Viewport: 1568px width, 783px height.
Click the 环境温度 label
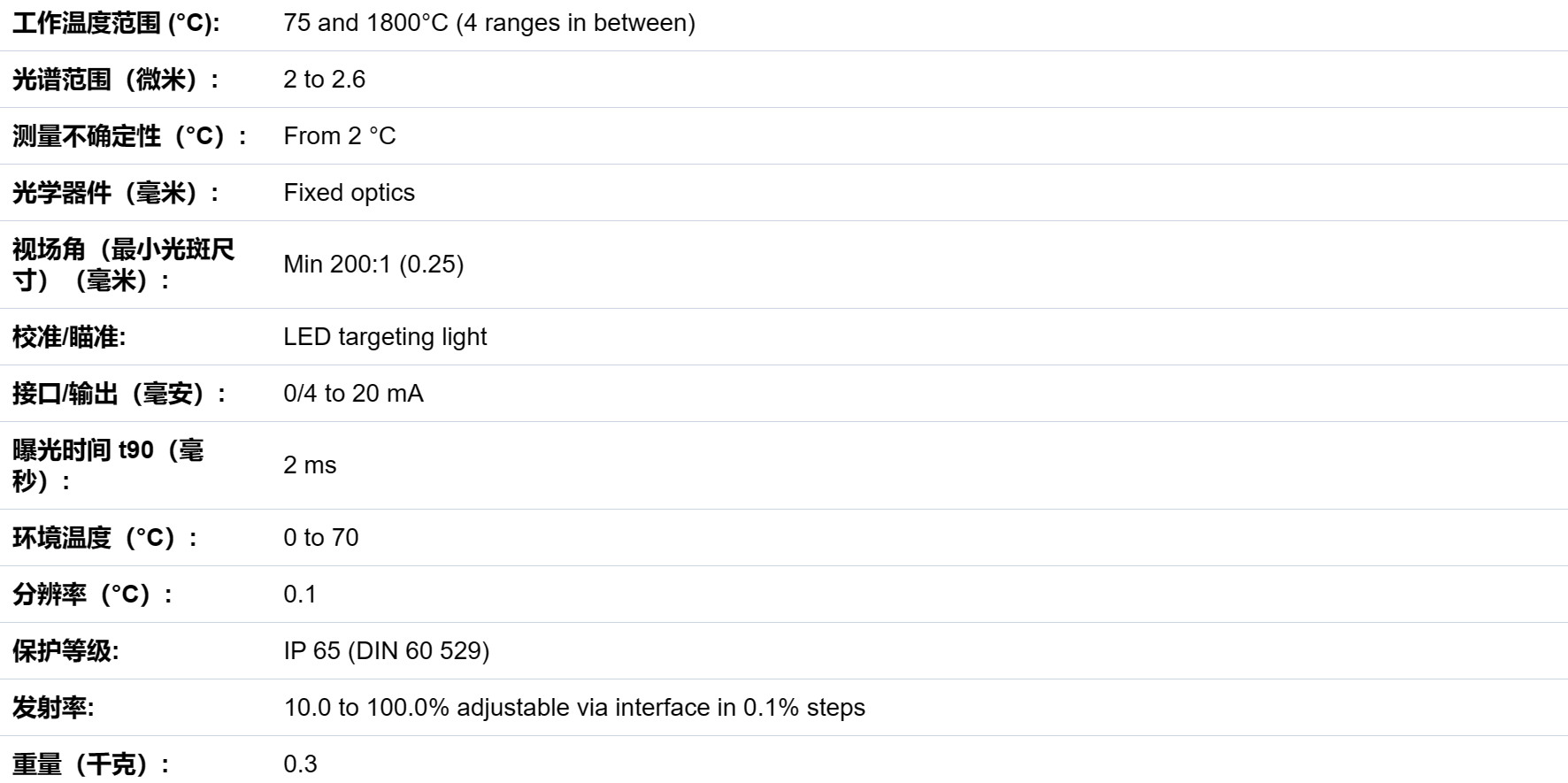point(104,538)
